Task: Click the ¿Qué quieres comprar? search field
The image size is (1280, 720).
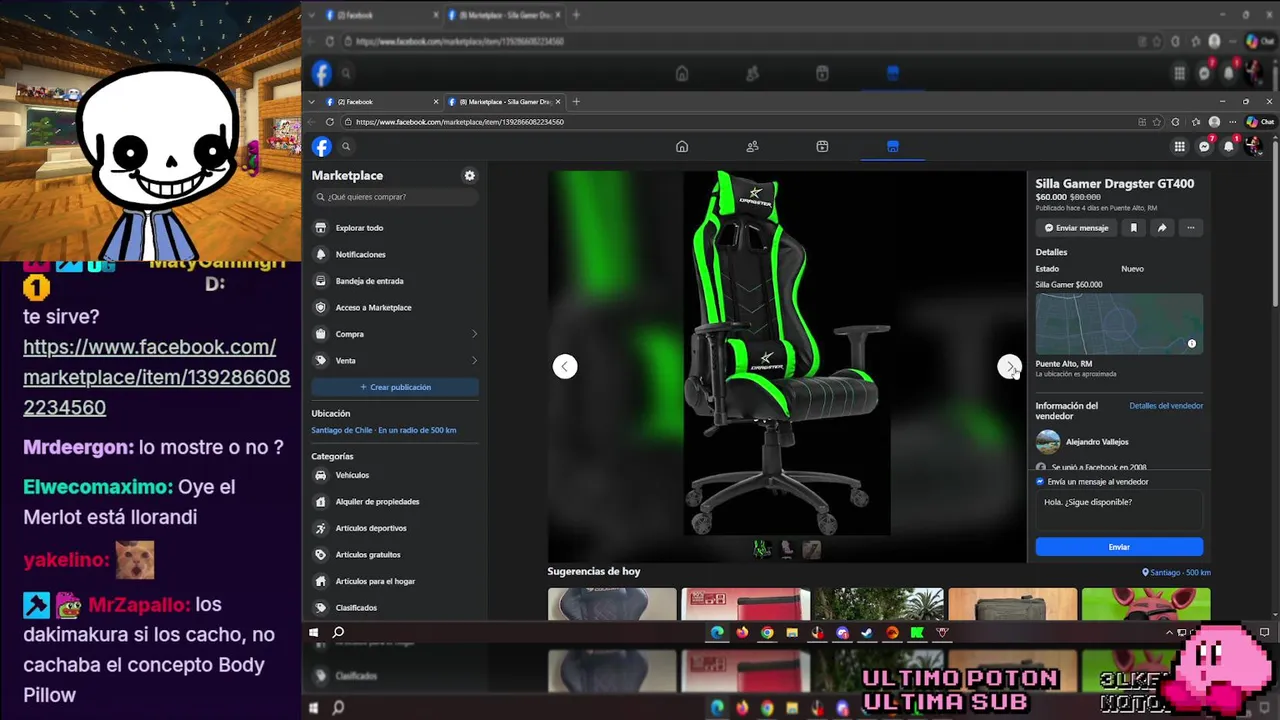Action: click(395, 197)
